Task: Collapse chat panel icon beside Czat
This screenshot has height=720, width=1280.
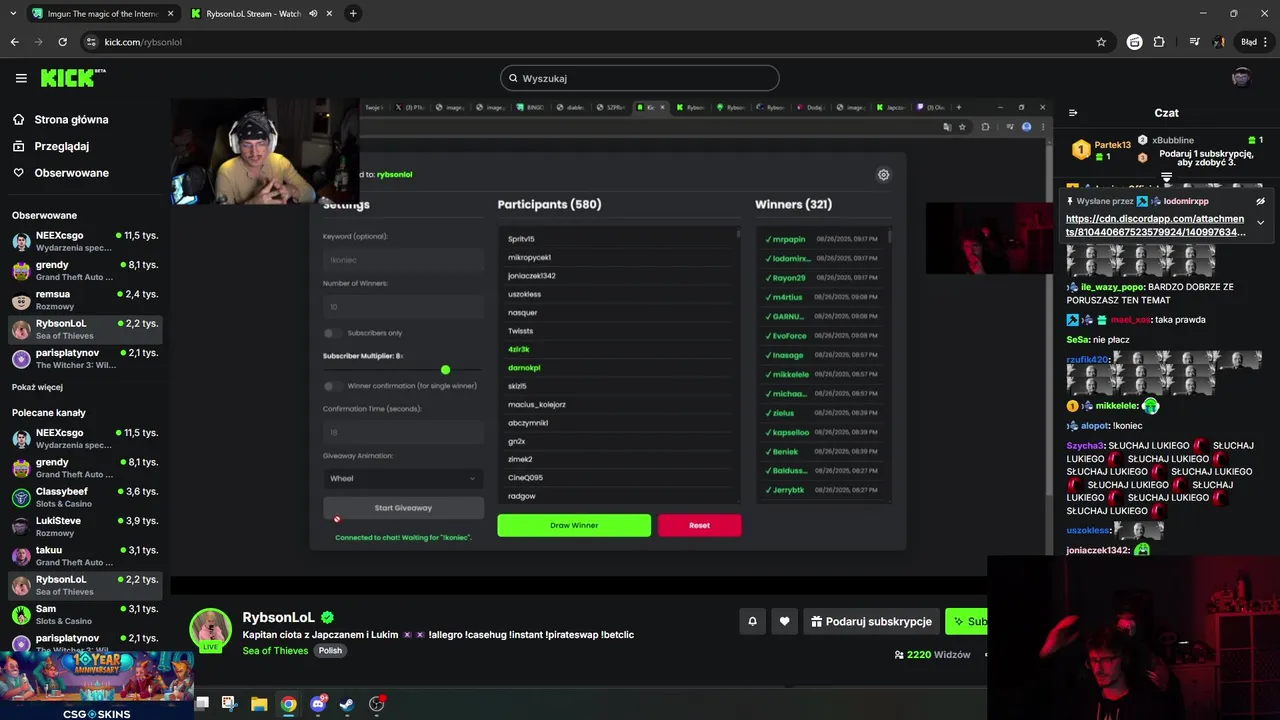Action: 1073,113
